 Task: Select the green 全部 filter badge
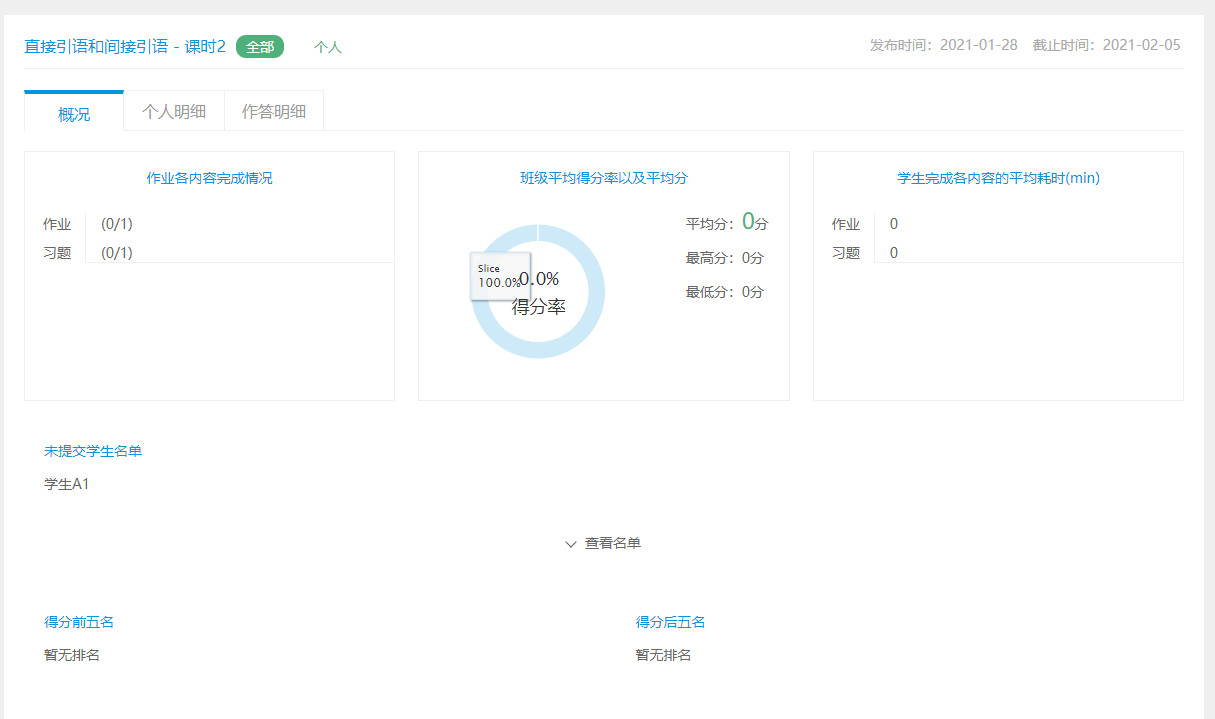(x=260, y=47)
